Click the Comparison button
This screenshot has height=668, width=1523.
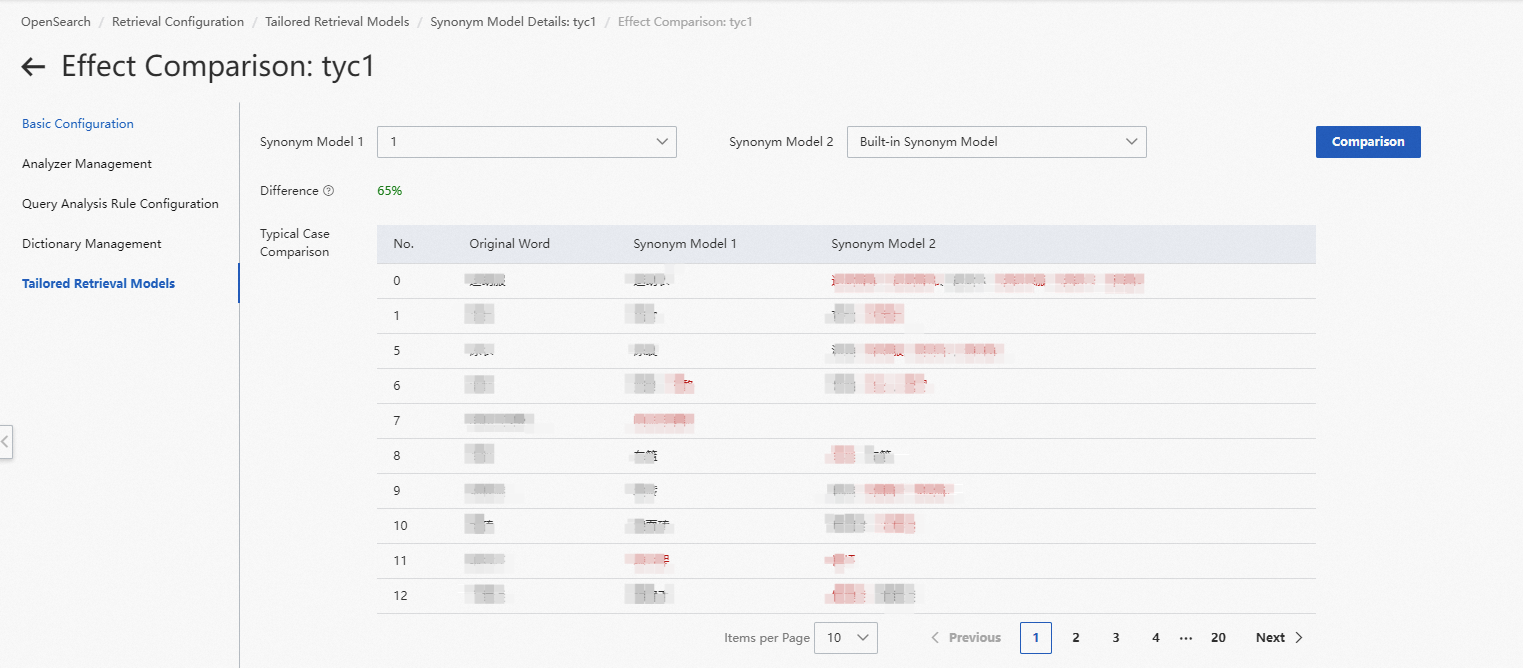click(1367, 142)
